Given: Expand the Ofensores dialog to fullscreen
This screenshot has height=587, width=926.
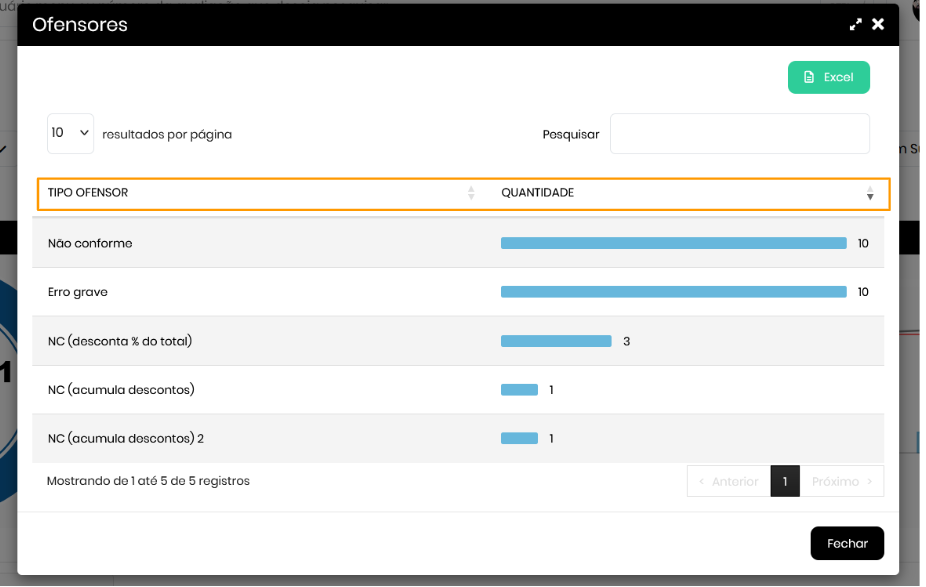Looking at the screenshot, I should tap(855, 24).
